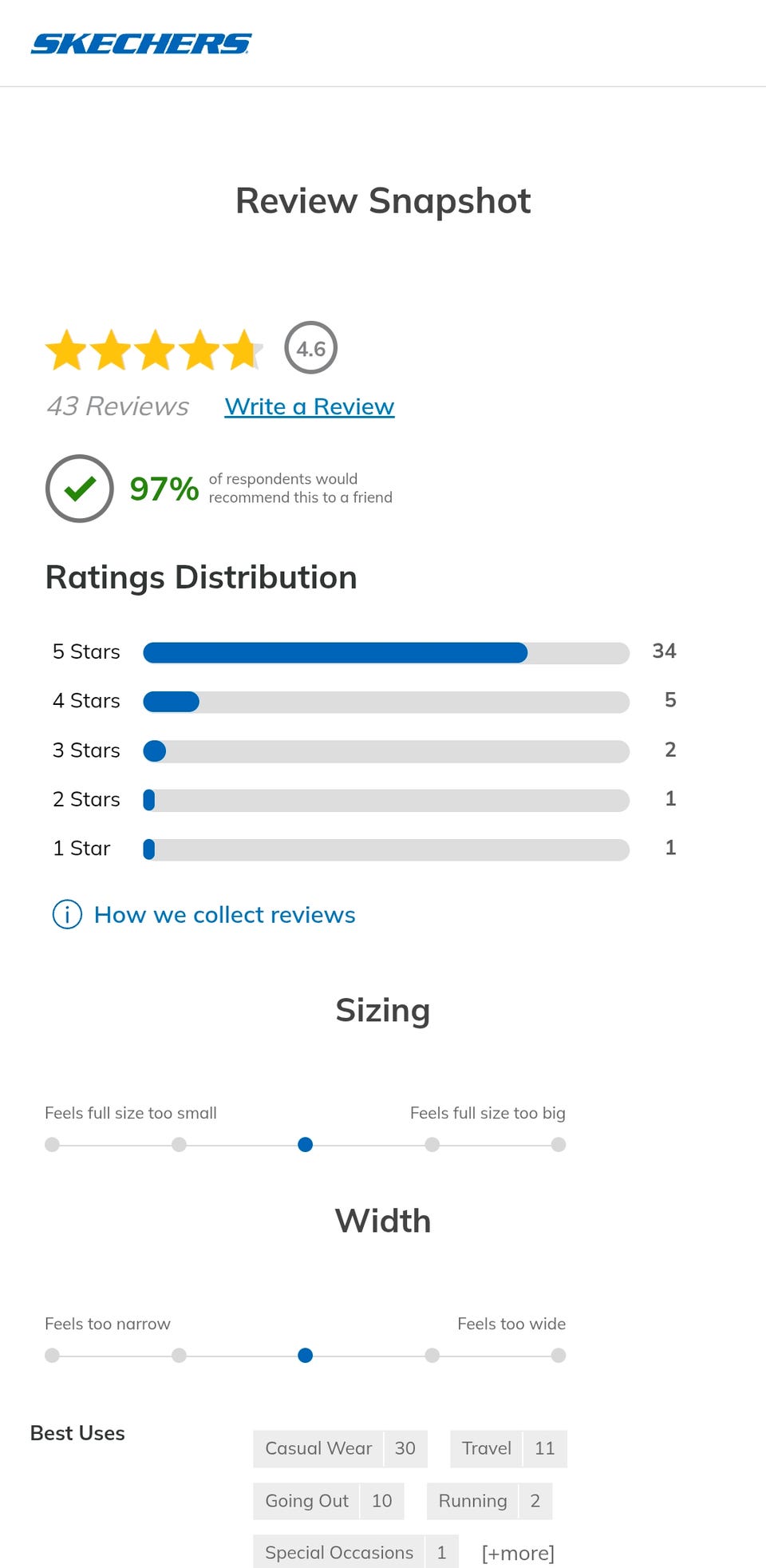Filter by Travel tag

coord(508,1448)
